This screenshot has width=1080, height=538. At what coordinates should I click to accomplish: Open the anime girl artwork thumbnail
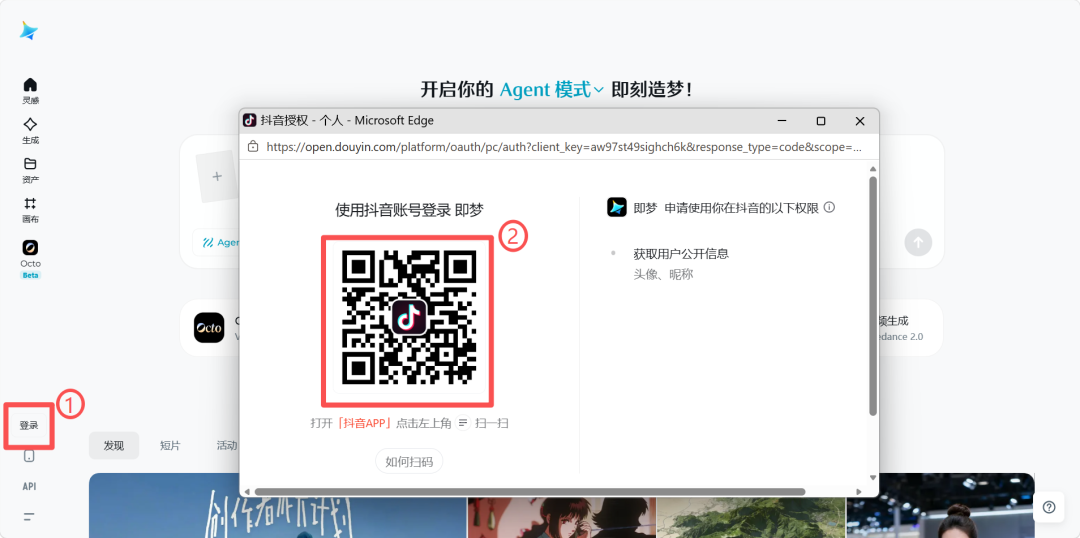(561, 517)
